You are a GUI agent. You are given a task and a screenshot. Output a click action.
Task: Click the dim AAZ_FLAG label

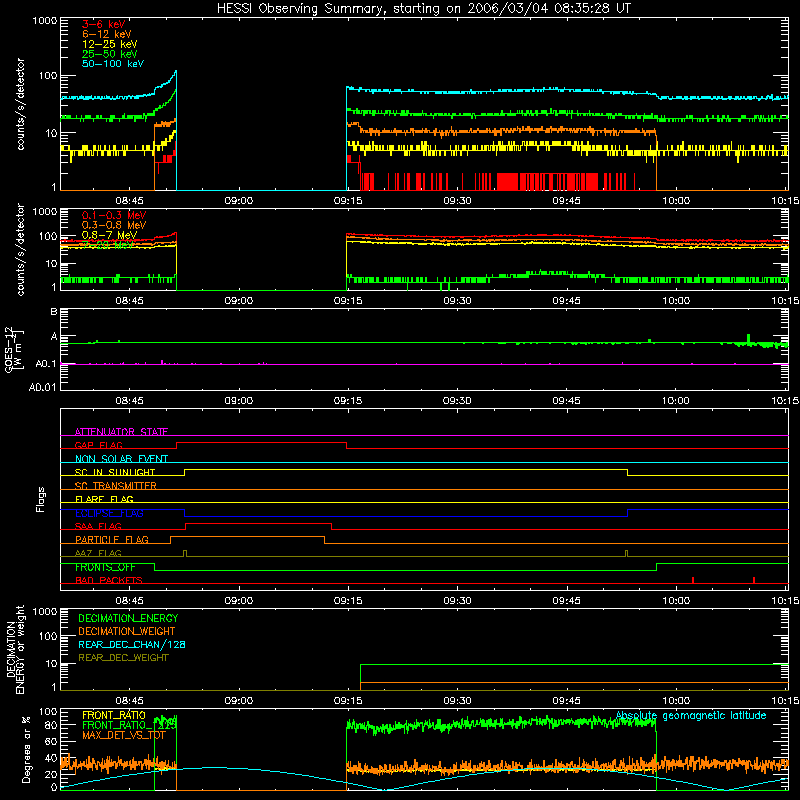[x=98, y=553]
